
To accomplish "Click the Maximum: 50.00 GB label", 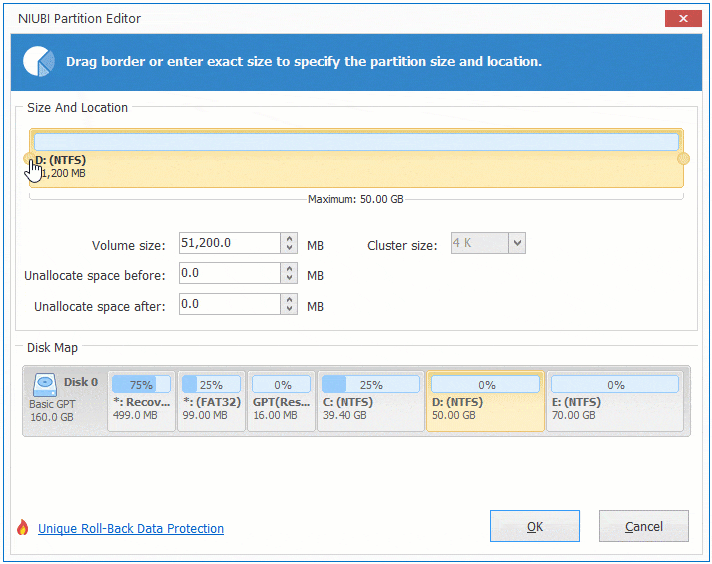I will [x=356, y=199].
